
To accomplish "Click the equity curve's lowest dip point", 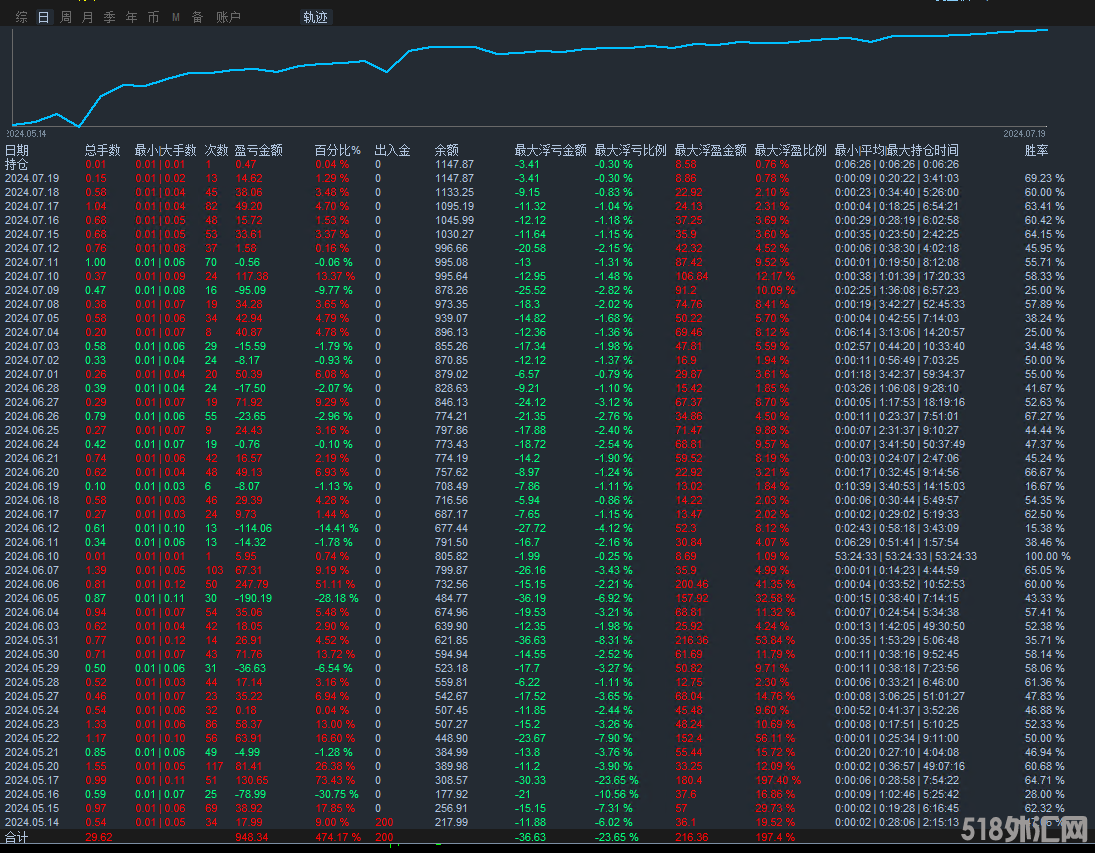I will (77, 126).
